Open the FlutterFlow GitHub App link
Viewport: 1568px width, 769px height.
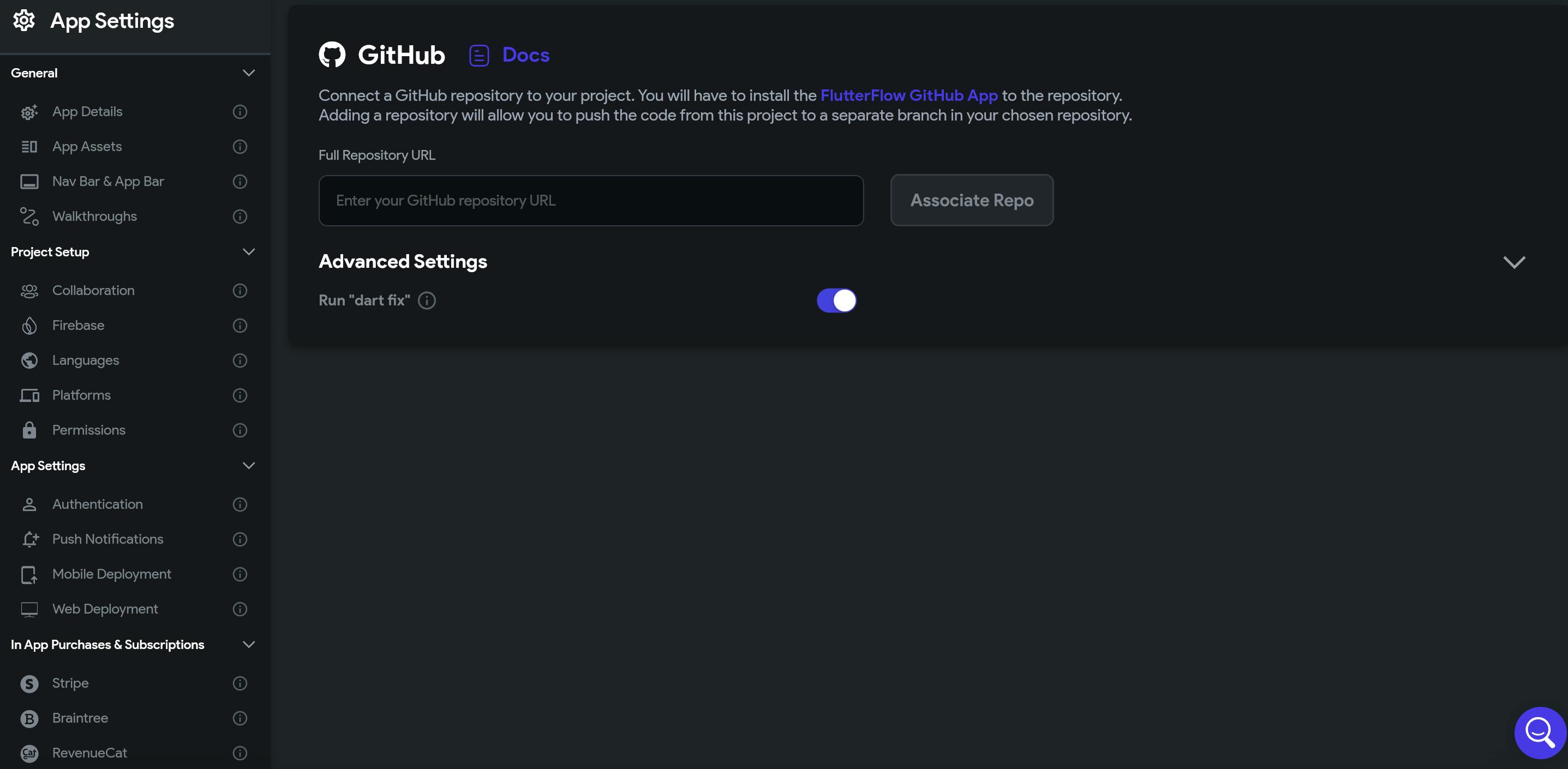tap(909, 95)
